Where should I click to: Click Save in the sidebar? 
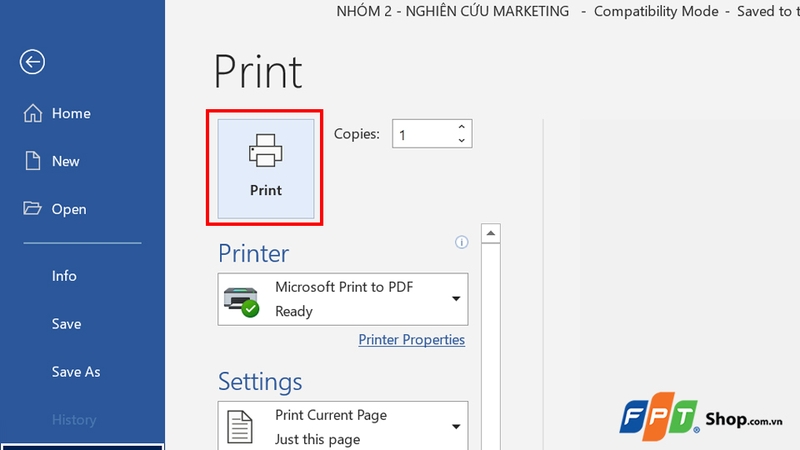coord(66,324)
